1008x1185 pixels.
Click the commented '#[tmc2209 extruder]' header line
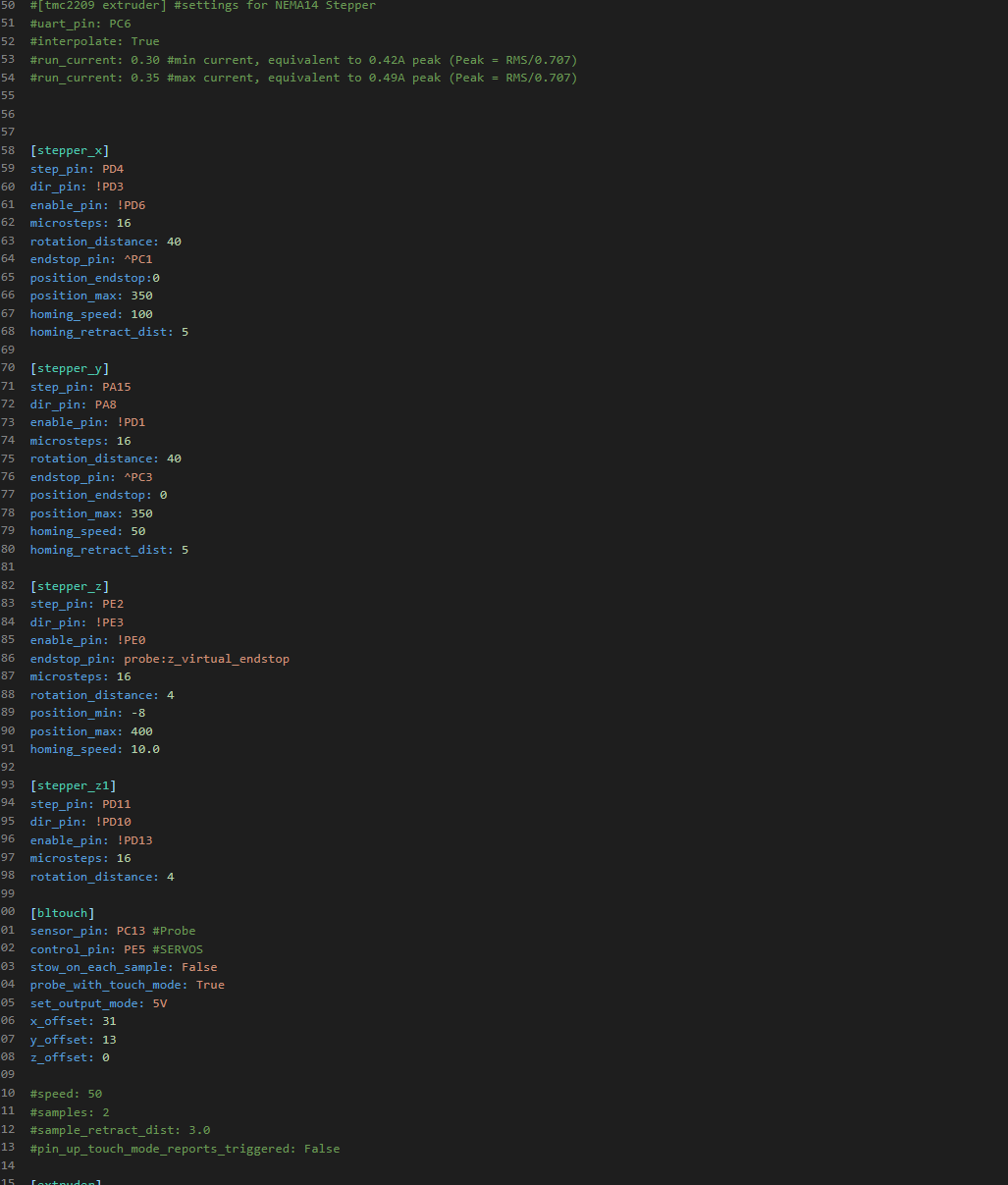203,6
